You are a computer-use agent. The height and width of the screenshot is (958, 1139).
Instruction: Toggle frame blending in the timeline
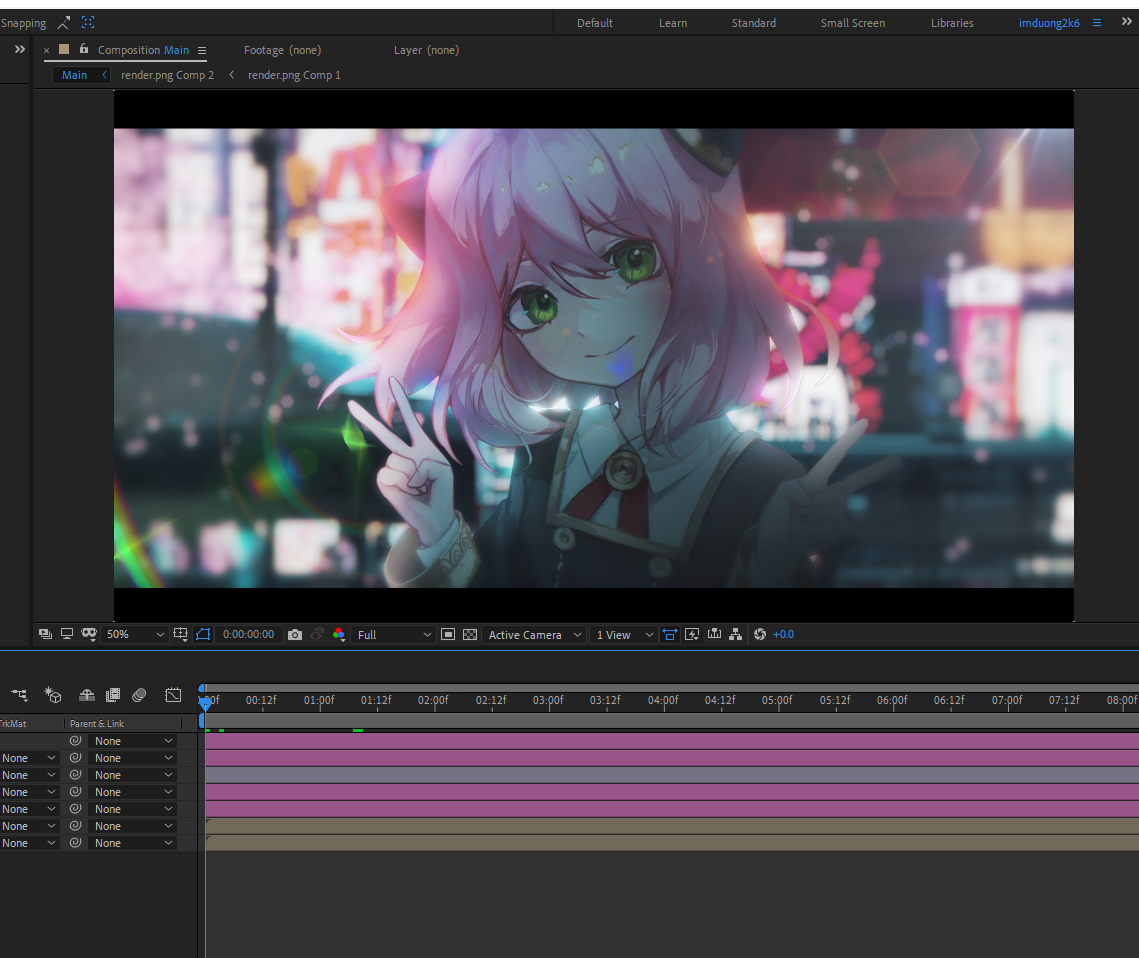[x=113, y=695]
